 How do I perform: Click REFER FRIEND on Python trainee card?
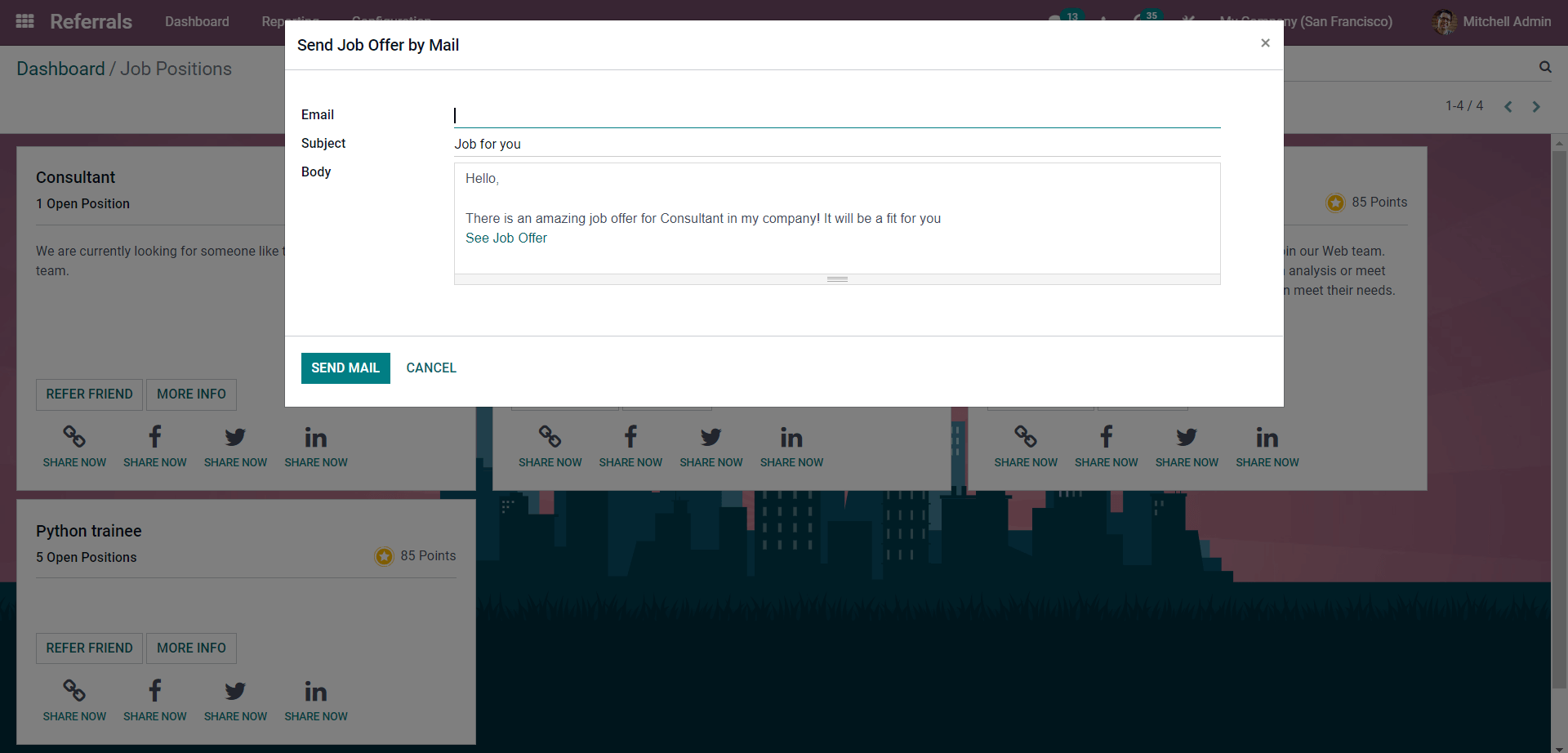(x=89, y=648)
